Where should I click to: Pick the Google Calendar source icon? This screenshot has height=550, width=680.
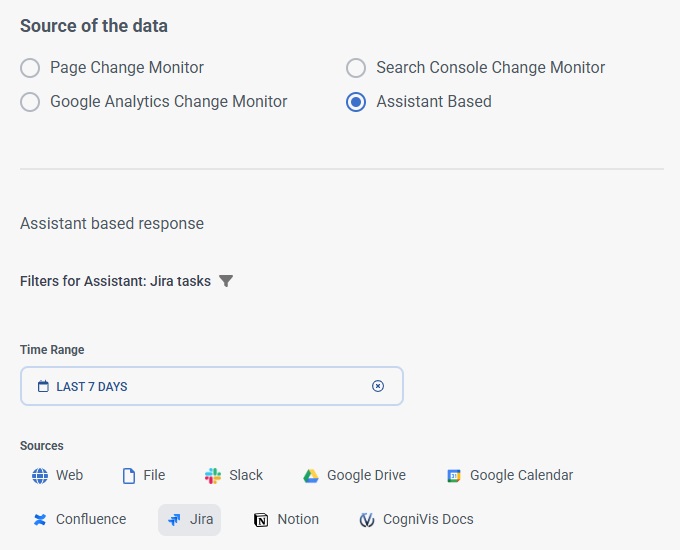(454, 476)
